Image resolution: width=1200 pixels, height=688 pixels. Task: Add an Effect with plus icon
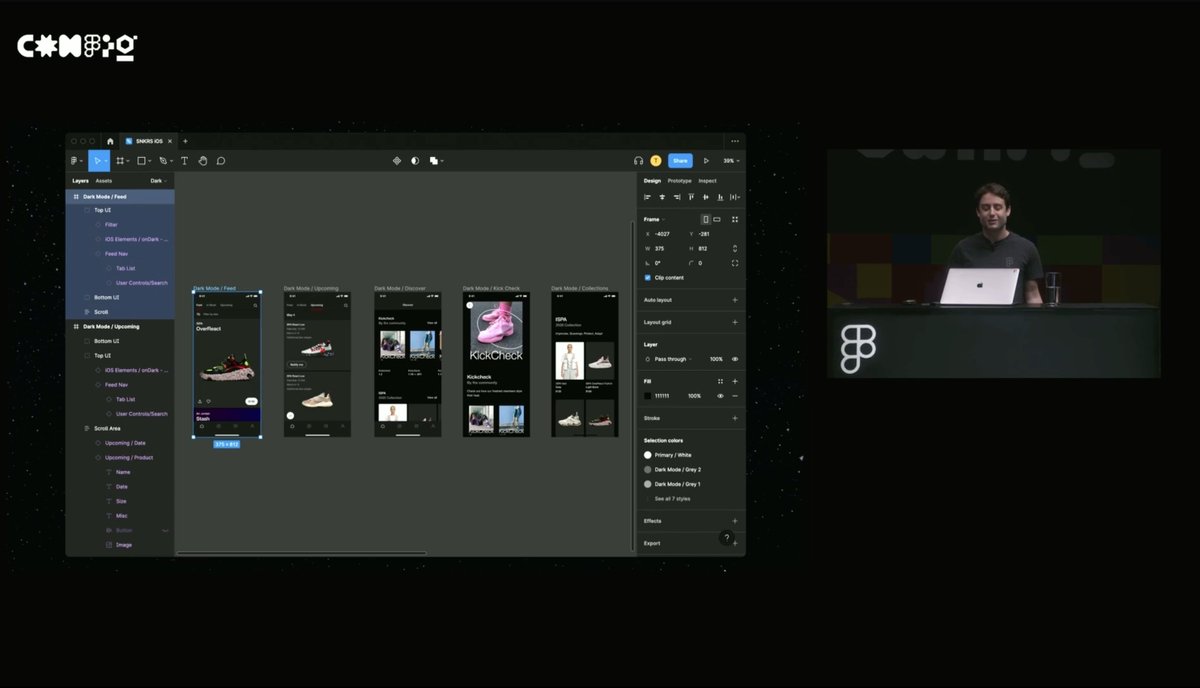click(735, 521)
